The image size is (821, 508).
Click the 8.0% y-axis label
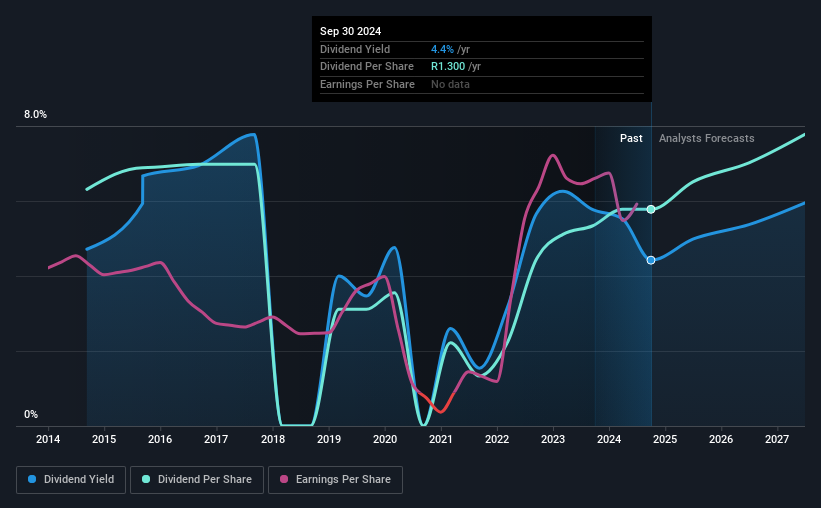35,115
